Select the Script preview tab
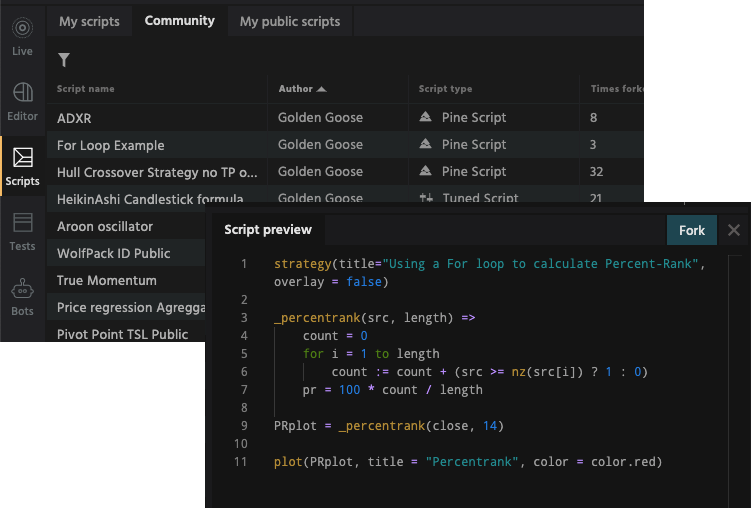 pos(268,230)
